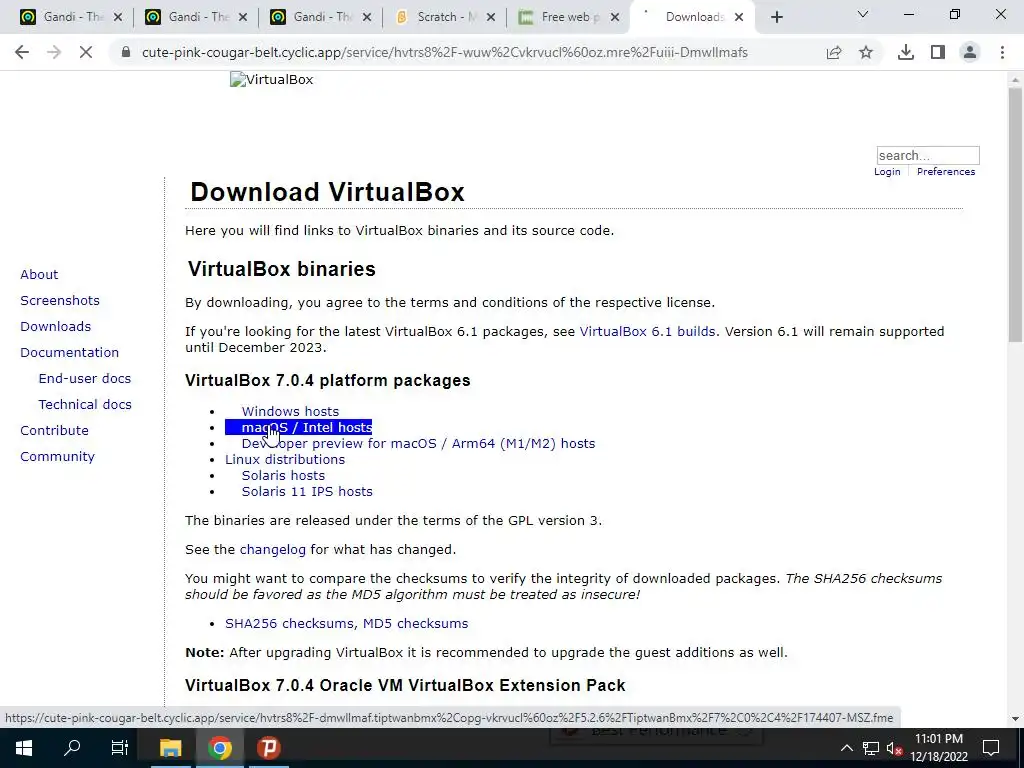Click the page vertical scrollbar thumb
This screenshot has height=768, width=1024.
point(1016,216)
